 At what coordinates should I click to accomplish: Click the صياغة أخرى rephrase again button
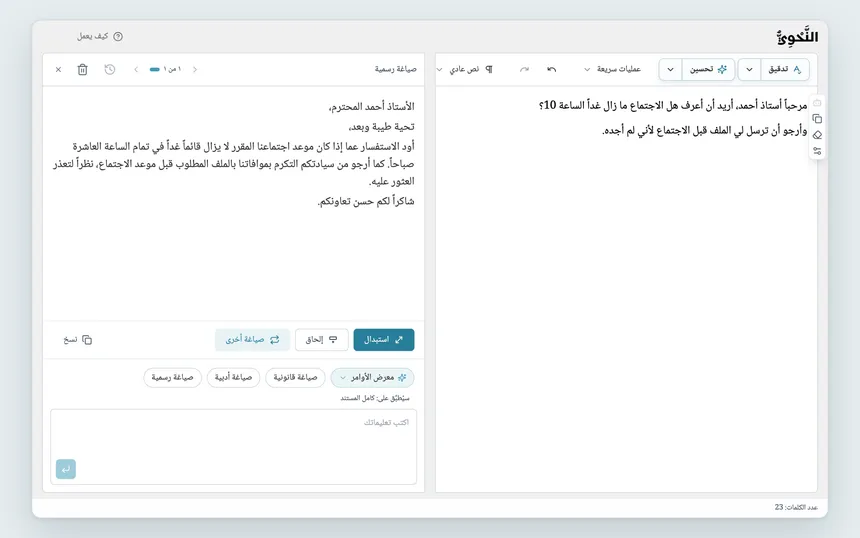[x=252, y=339]
